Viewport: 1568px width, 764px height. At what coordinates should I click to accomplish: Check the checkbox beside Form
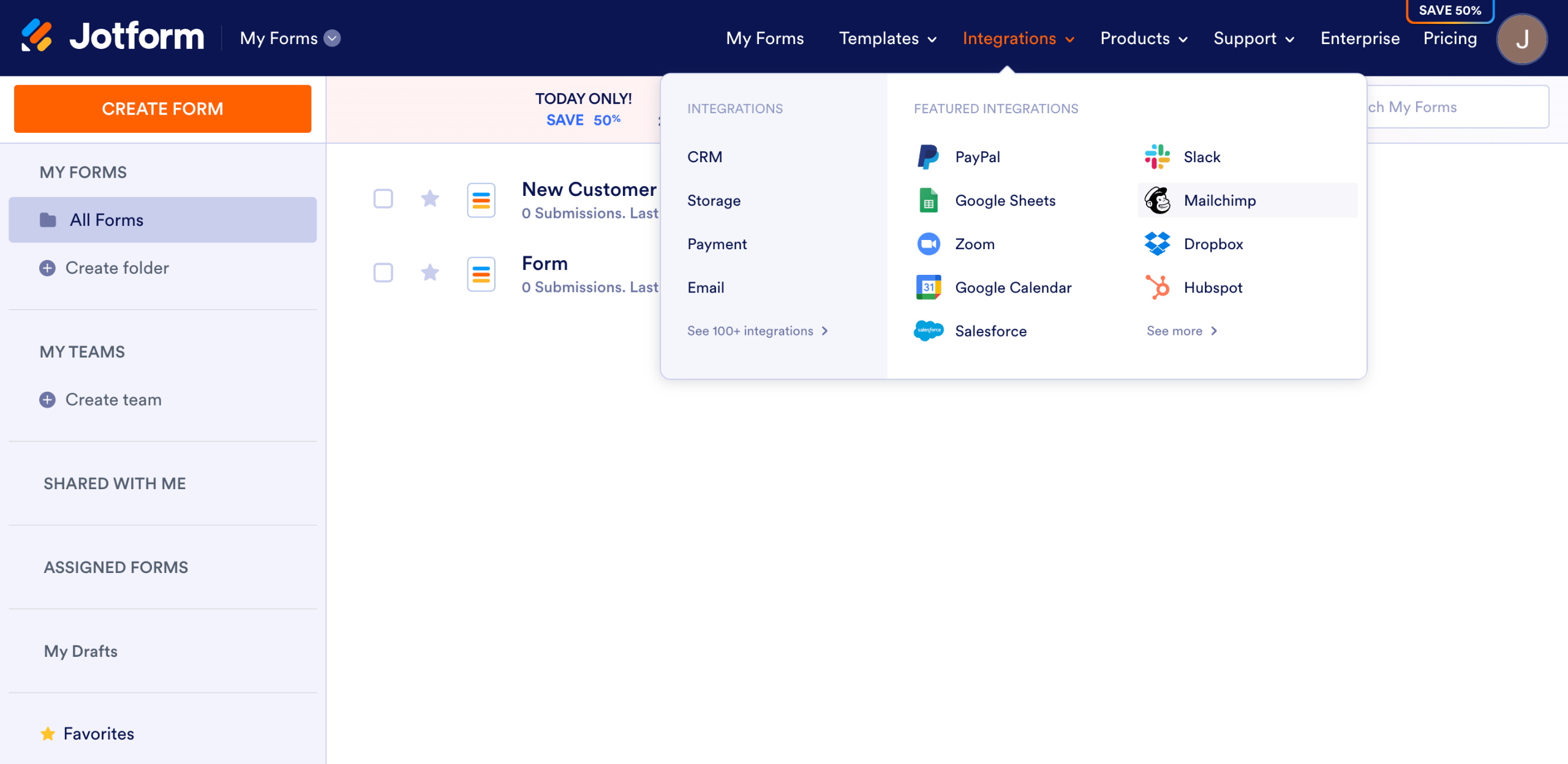coord(383,272)
